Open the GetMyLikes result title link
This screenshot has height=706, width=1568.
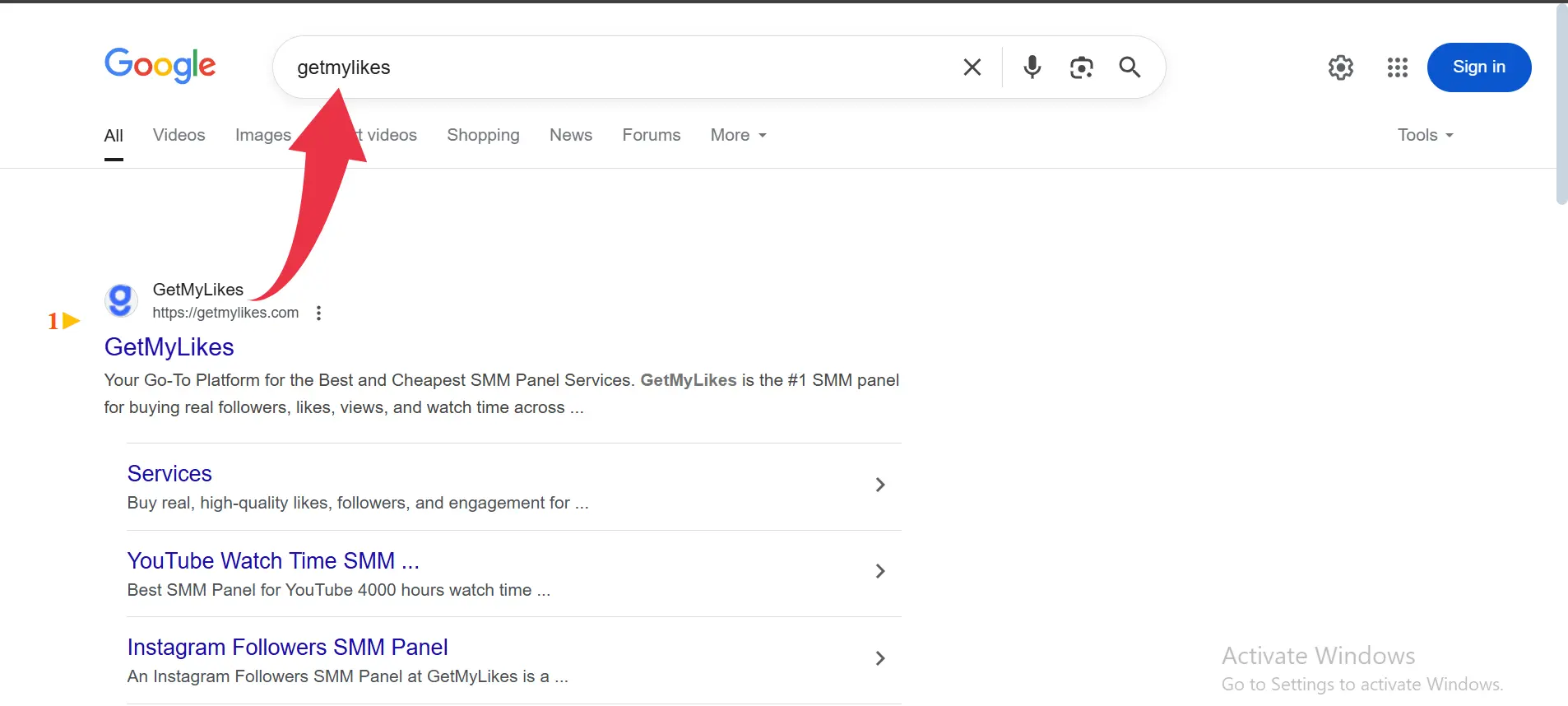[169, 347]
